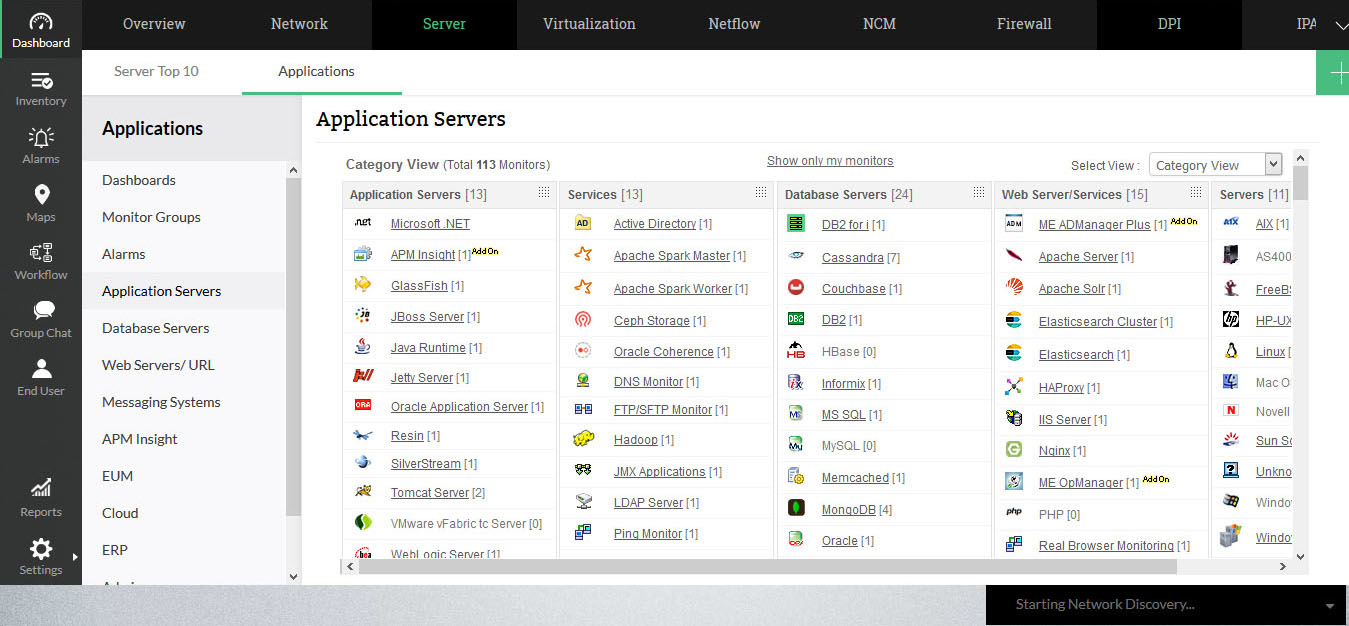Expand the Settings submenu arrow
The image size is (1349, 626).
75,557
